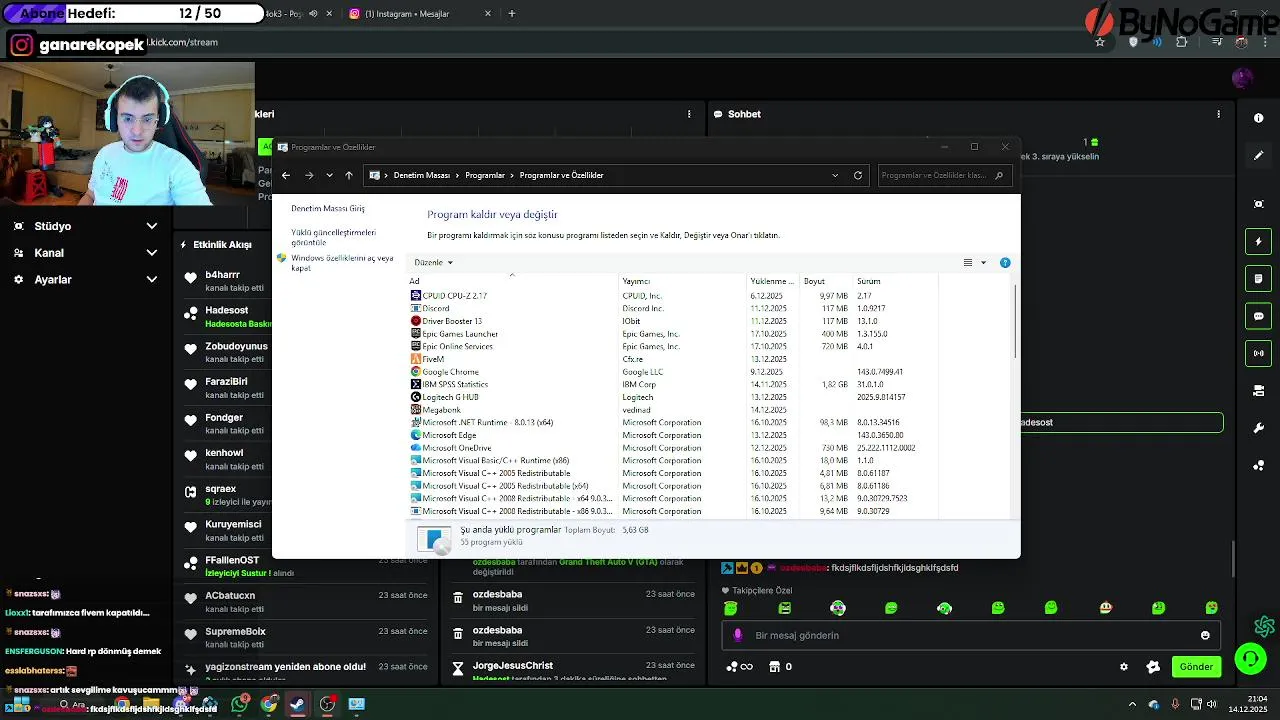Screen dimensions: 1280x720
Task: Select Microsoft OneDrive size 730 MB cell
Action: [x=834, y=448]
